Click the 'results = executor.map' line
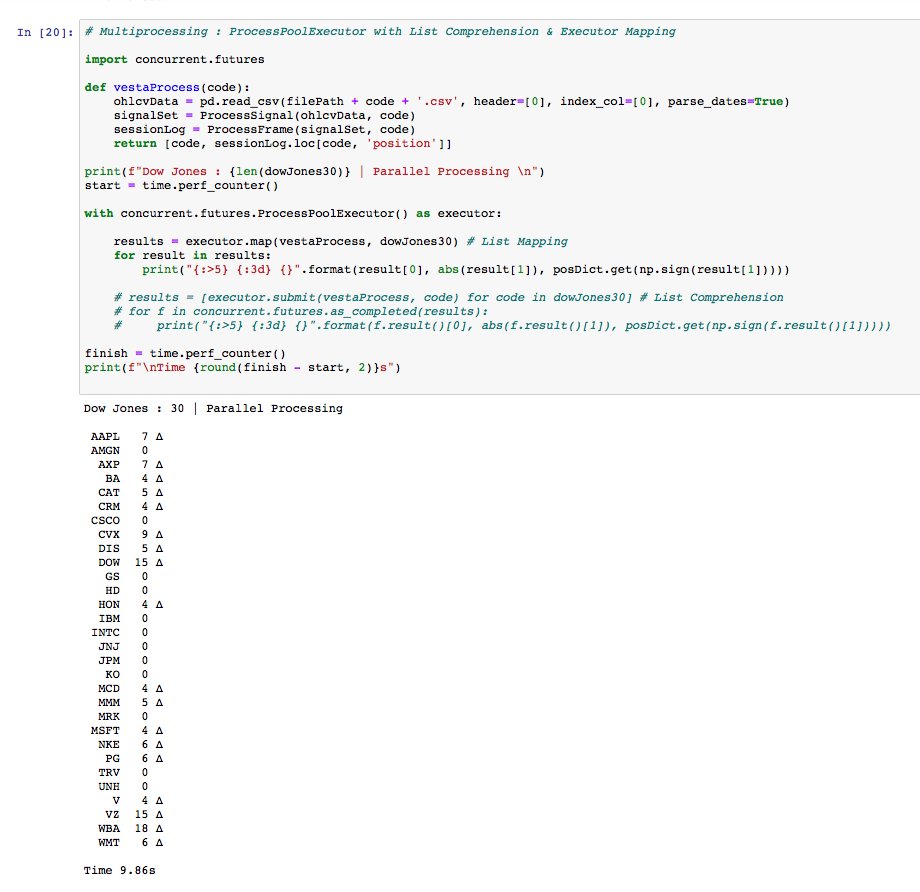 click(x=340, y=241)
